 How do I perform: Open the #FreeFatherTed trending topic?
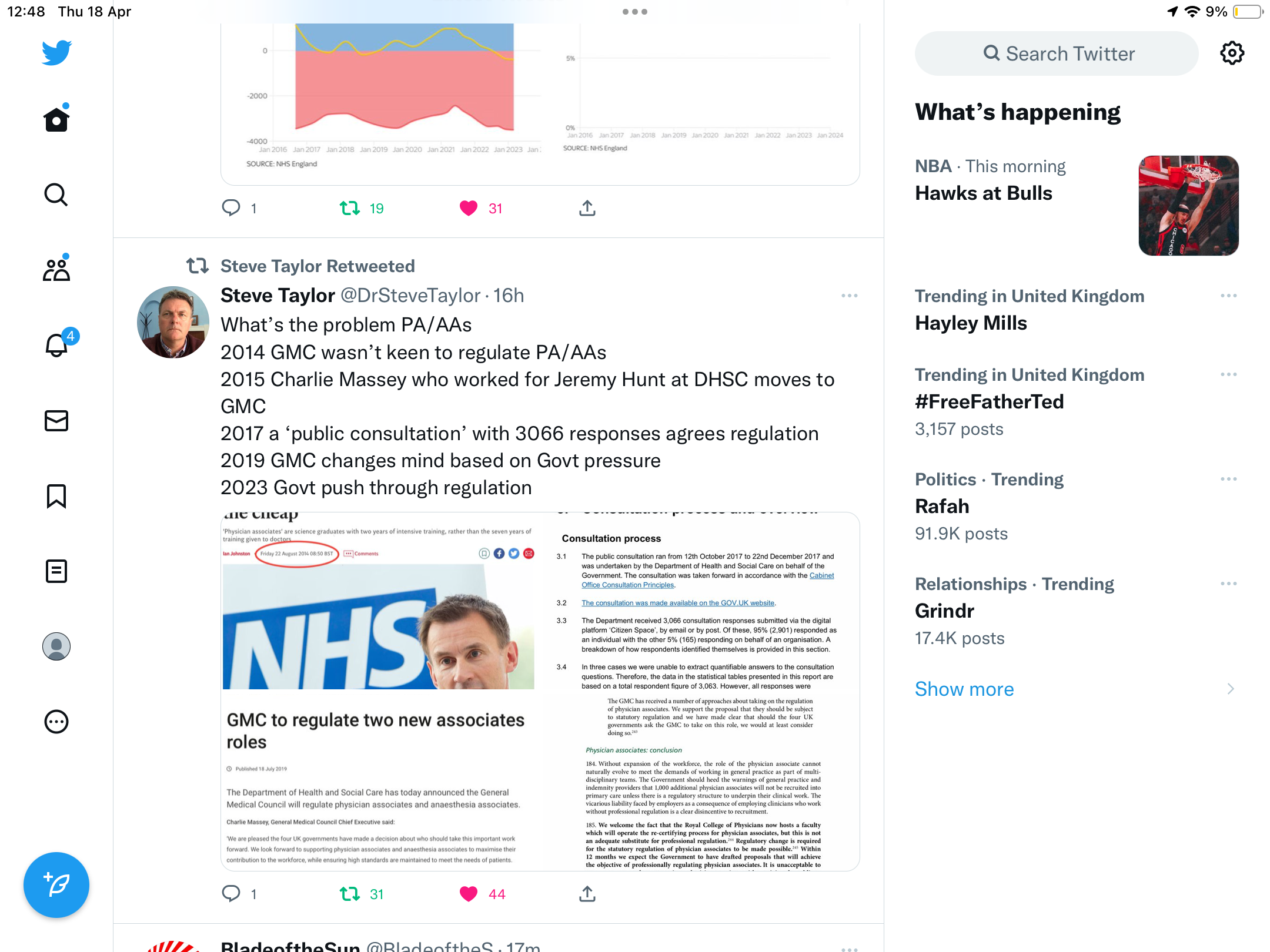click(990, 401)
